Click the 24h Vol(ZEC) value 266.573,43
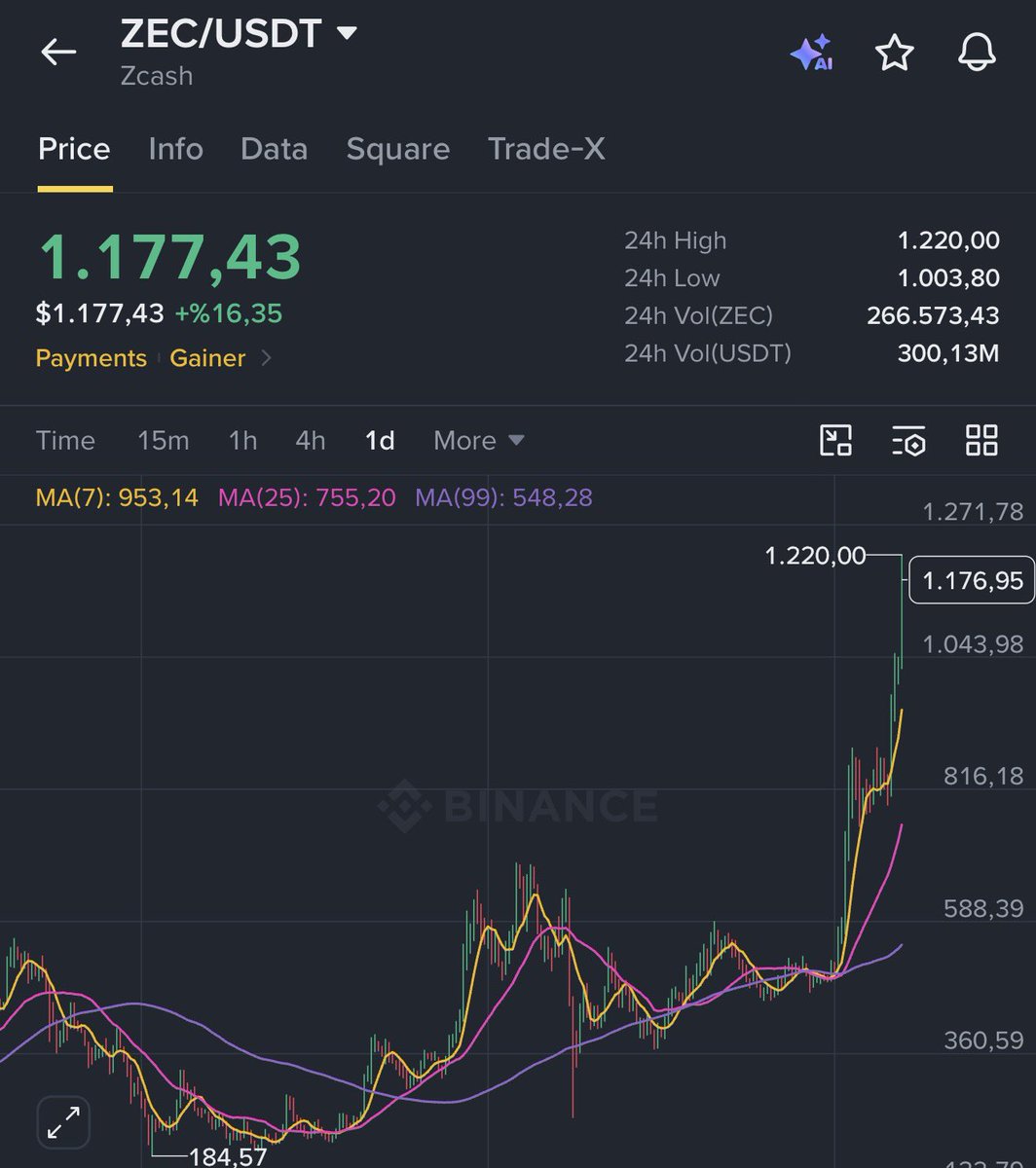The image size is (1036, 1168). click(x=933, y=315)
